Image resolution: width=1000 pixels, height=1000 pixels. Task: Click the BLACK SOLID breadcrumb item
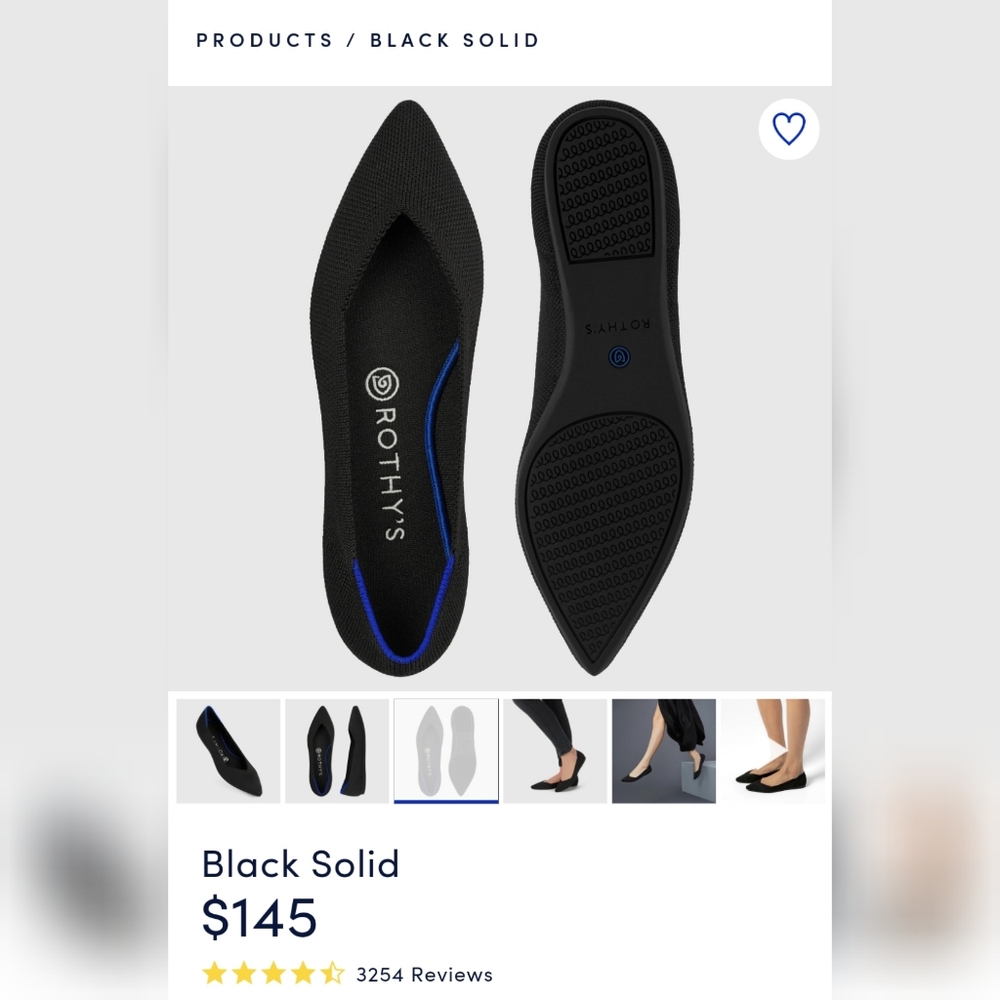click(455, 40)
